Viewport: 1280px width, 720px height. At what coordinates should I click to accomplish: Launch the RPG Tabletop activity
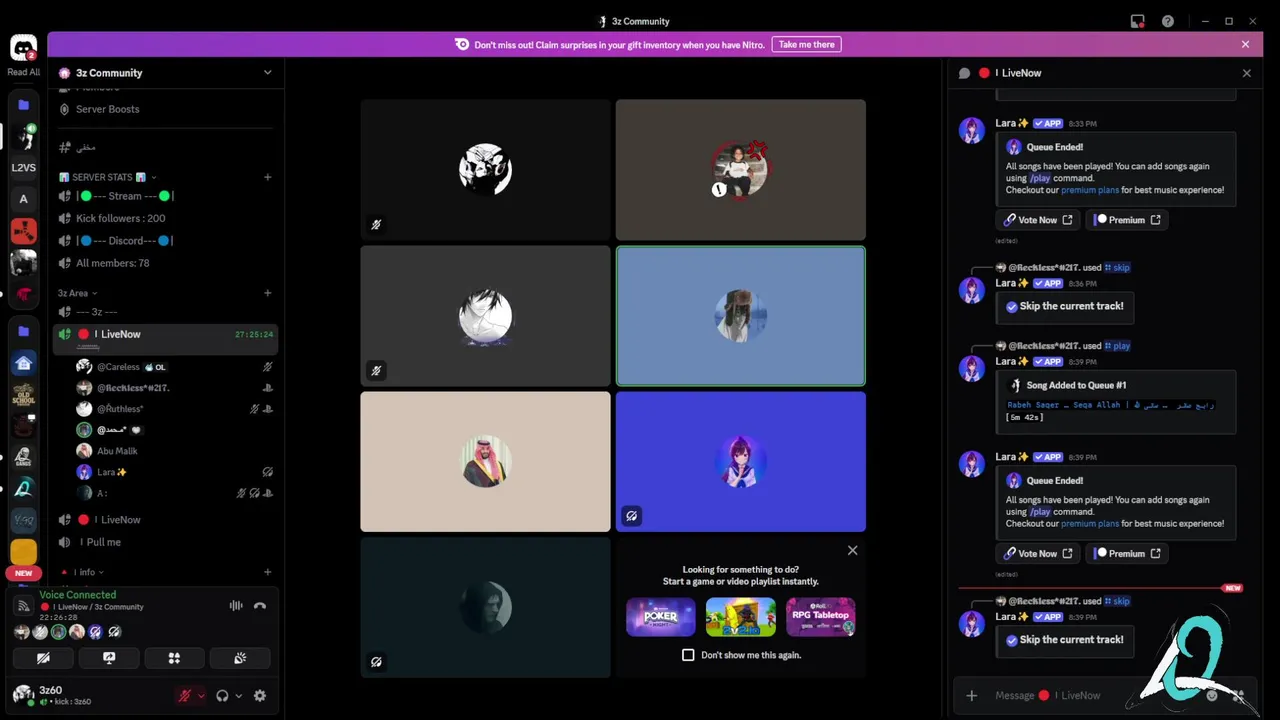point(820,617)
